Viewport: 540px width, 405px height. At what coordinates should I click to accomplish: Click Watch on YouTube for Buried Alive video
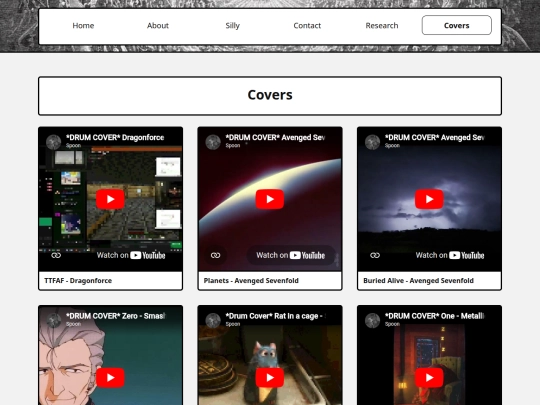coord(450,255)
